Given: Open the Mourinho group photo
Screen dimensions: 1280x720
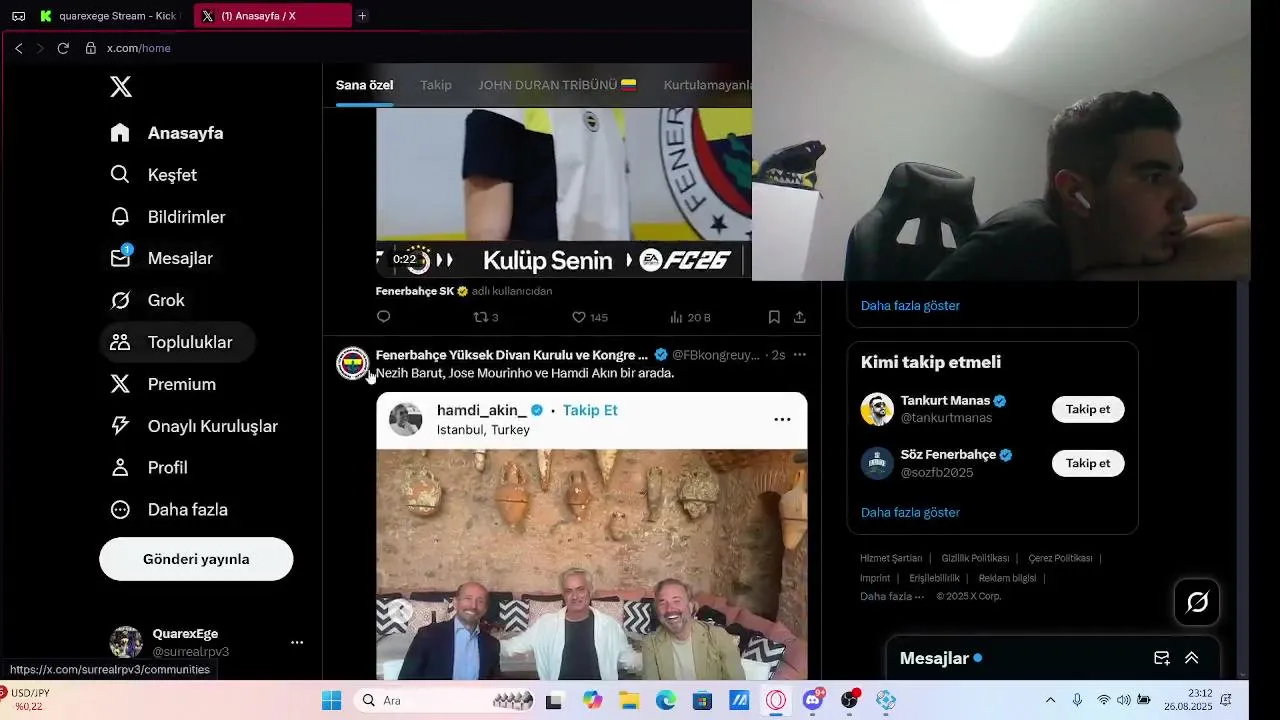Looking at the screenshot, I should 592,565.
